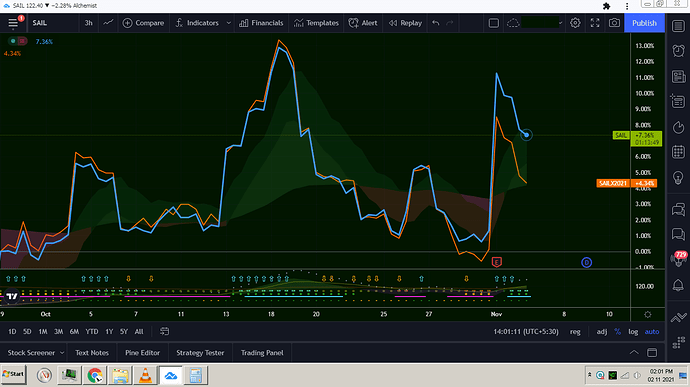Open the economic calendar icon
The height and width of the screenshot is (387, 690).
tap(678, 152)
